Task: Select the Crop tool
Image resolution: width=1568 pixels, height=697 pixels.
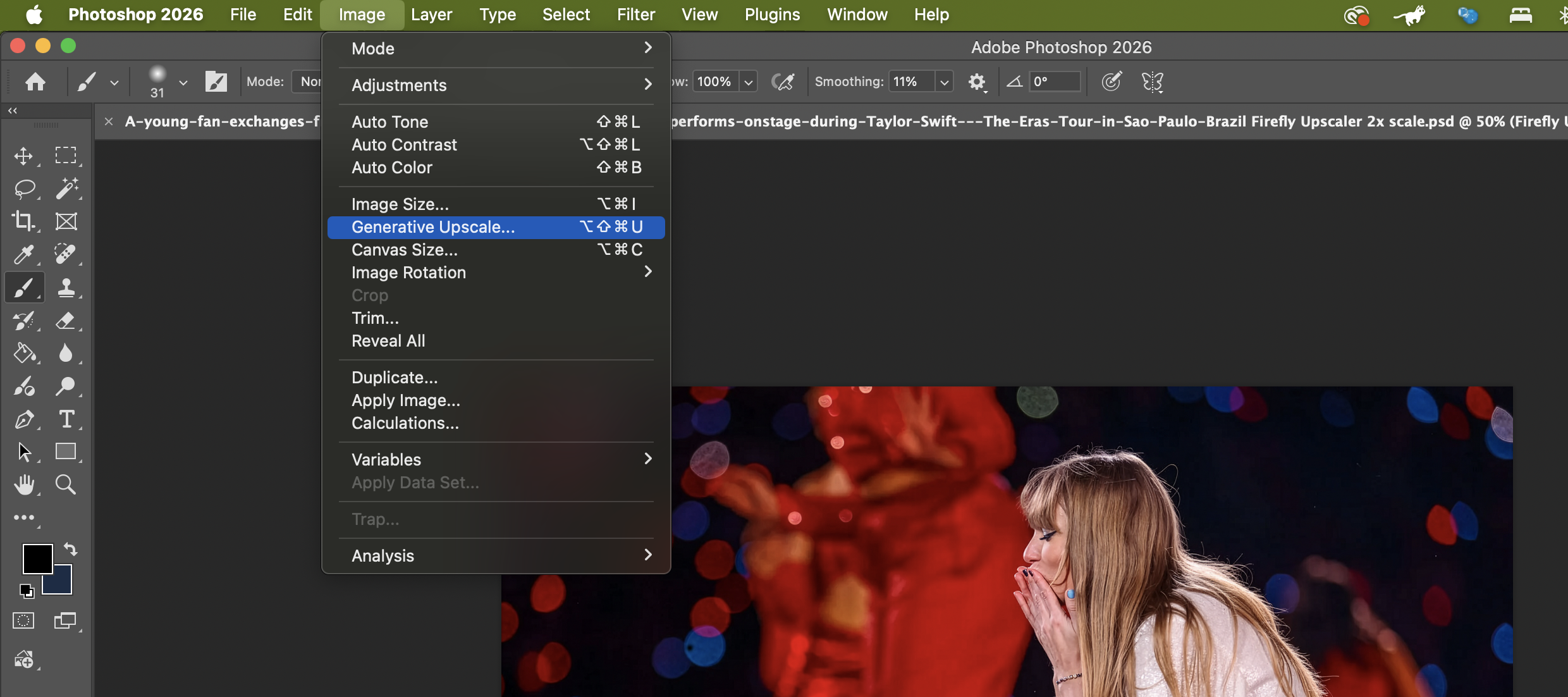Action: click(x=24, y=221)
